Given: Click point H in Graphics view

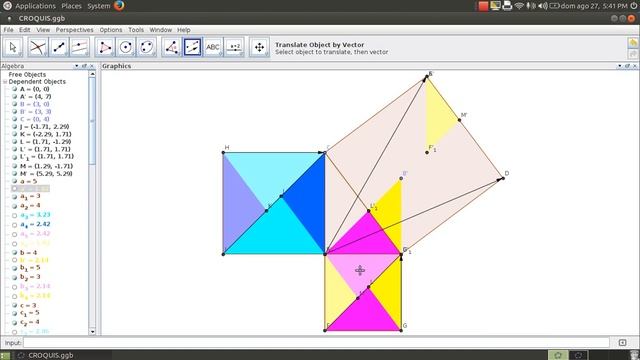Looking at the screenshot, I should (x=223, y=153).
